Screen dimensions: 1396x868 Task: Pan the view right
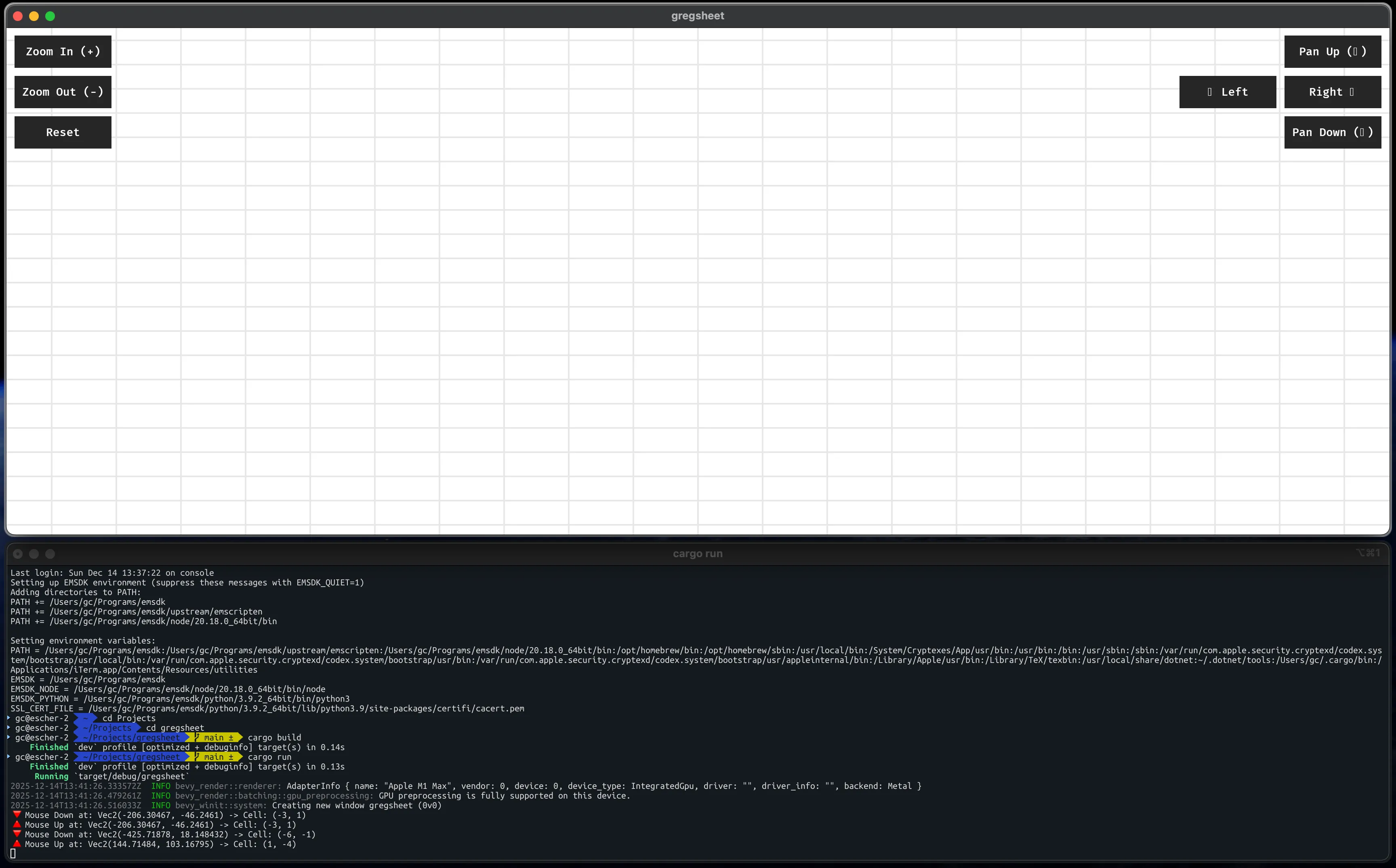coord(1332,92)
